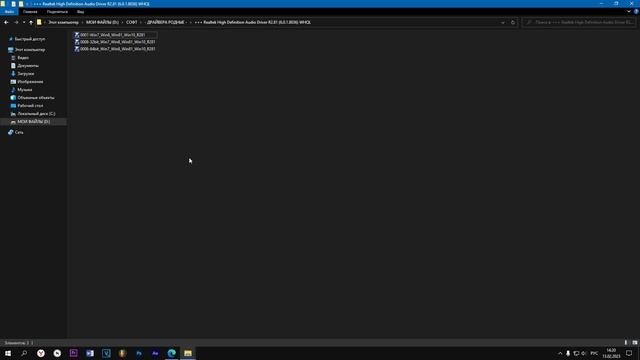This screenshot has height=360, width=640.
Task: Click the Forward navigation arrow
Action: [16, 22]
